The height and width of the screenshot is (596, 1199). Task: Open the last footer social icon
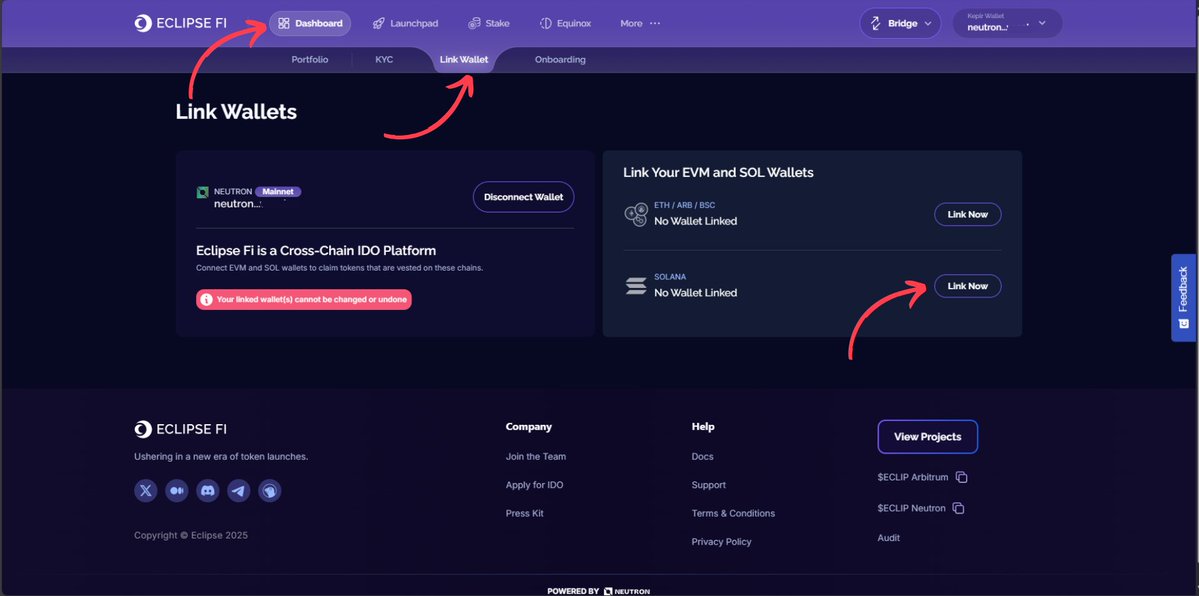(x=269, y=490)
